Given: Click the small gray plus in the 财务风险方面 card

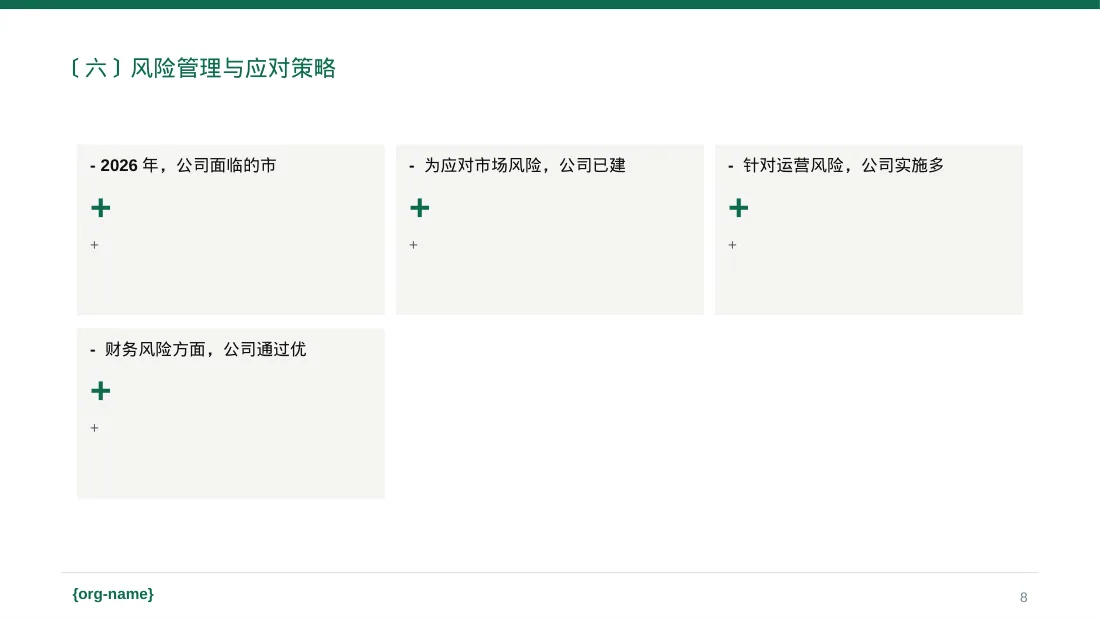Looking at the screenshot, I should click(x=95, y=428).
